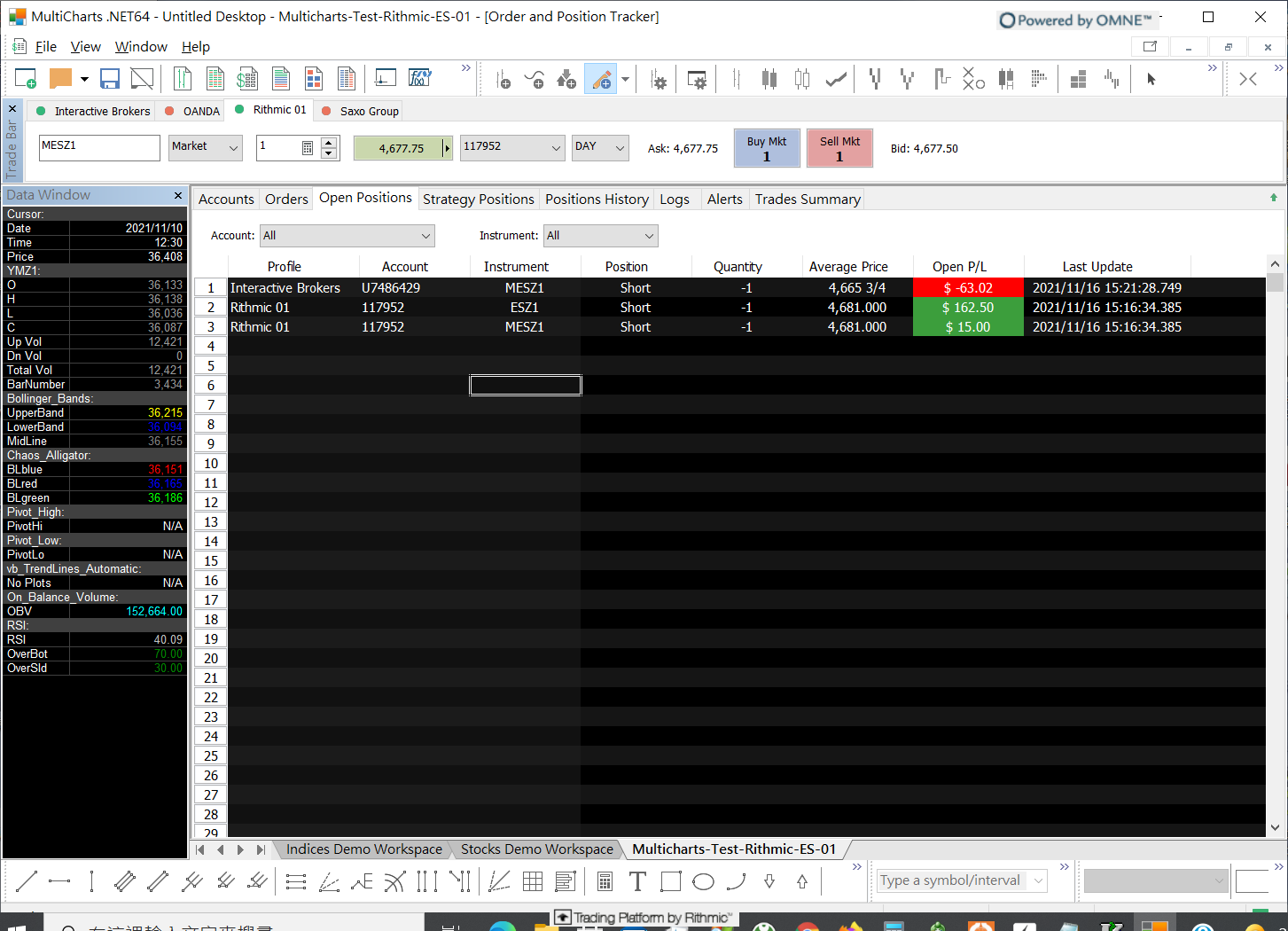Select the text T drawing tool
1288x931 pixels.
(637, 881)
